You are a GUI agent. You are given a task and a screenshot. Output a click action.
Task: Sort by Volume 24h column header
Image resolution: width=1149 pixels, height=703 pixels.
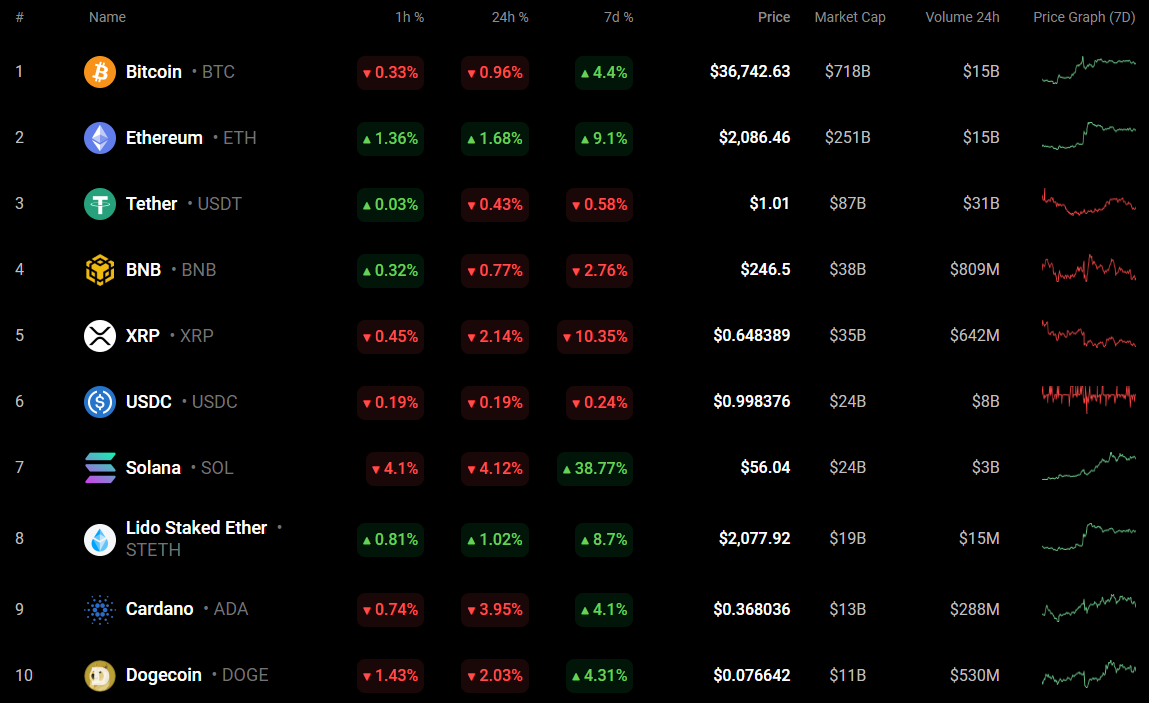pos(962,17)
